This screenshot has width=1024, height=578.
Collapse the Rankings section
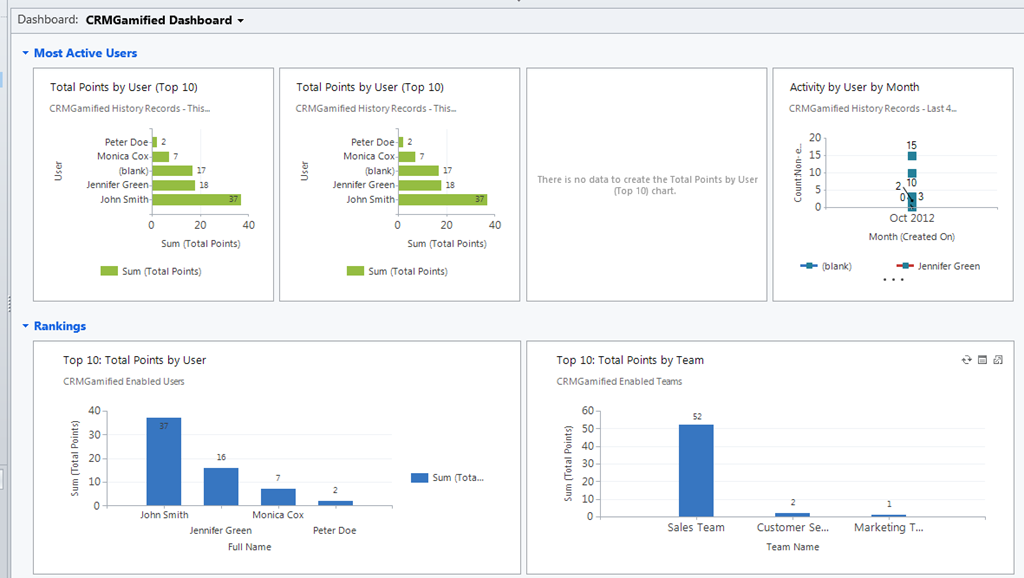[x=25, y=326]
